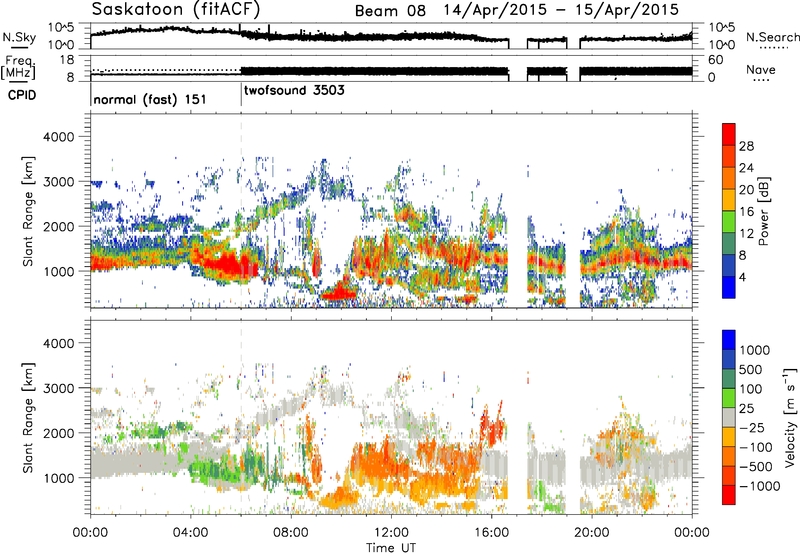Click the "Nave" legend label
The width and height of the screenshot is (800, 554).
[761, 69]
